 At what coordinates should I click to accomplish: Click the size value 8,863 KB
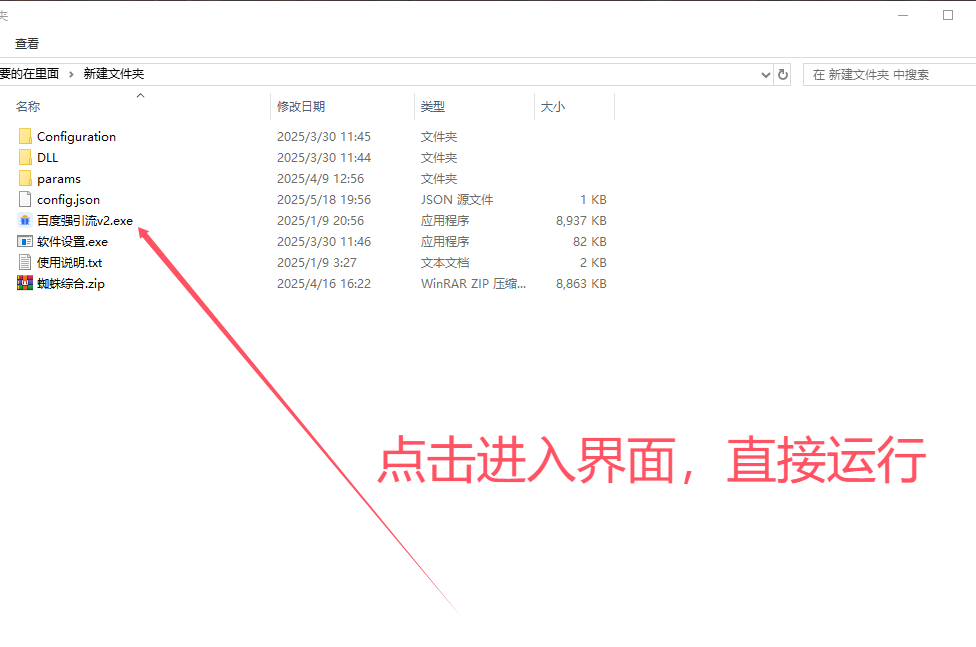click(x=581, y=283)
